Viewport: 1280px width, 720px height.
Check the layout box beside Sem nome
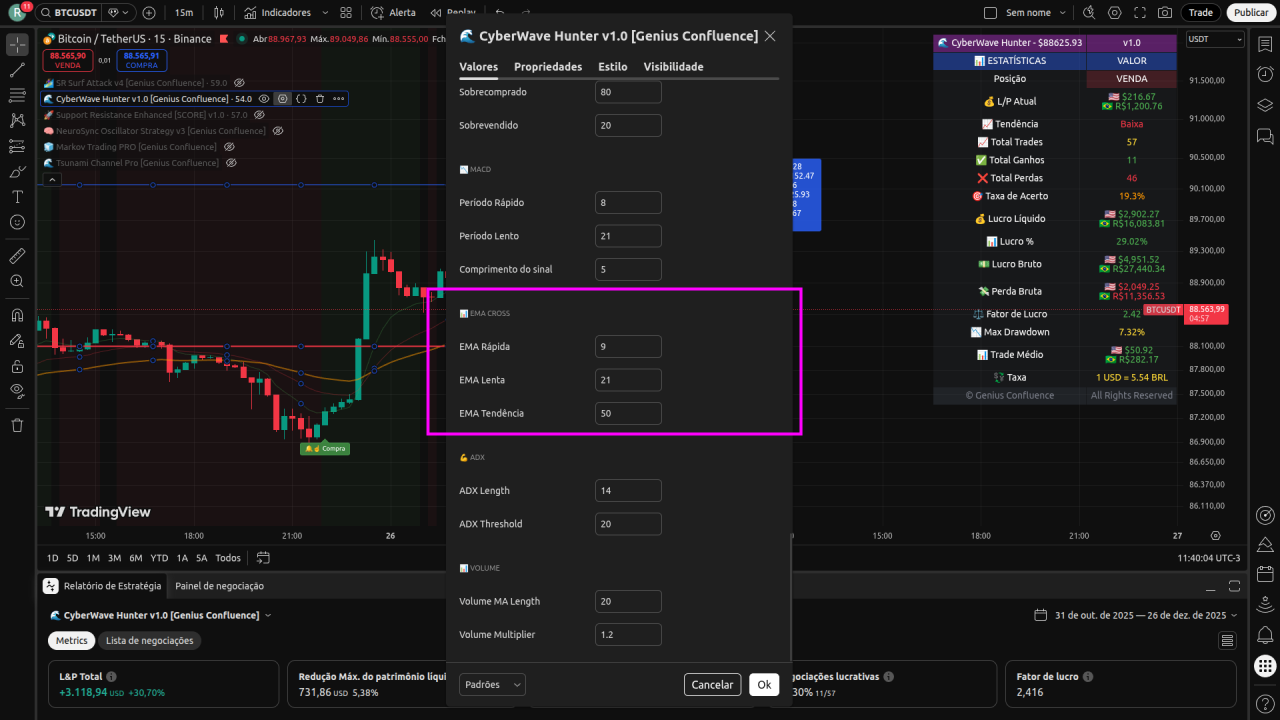click(x=991, y=13)
